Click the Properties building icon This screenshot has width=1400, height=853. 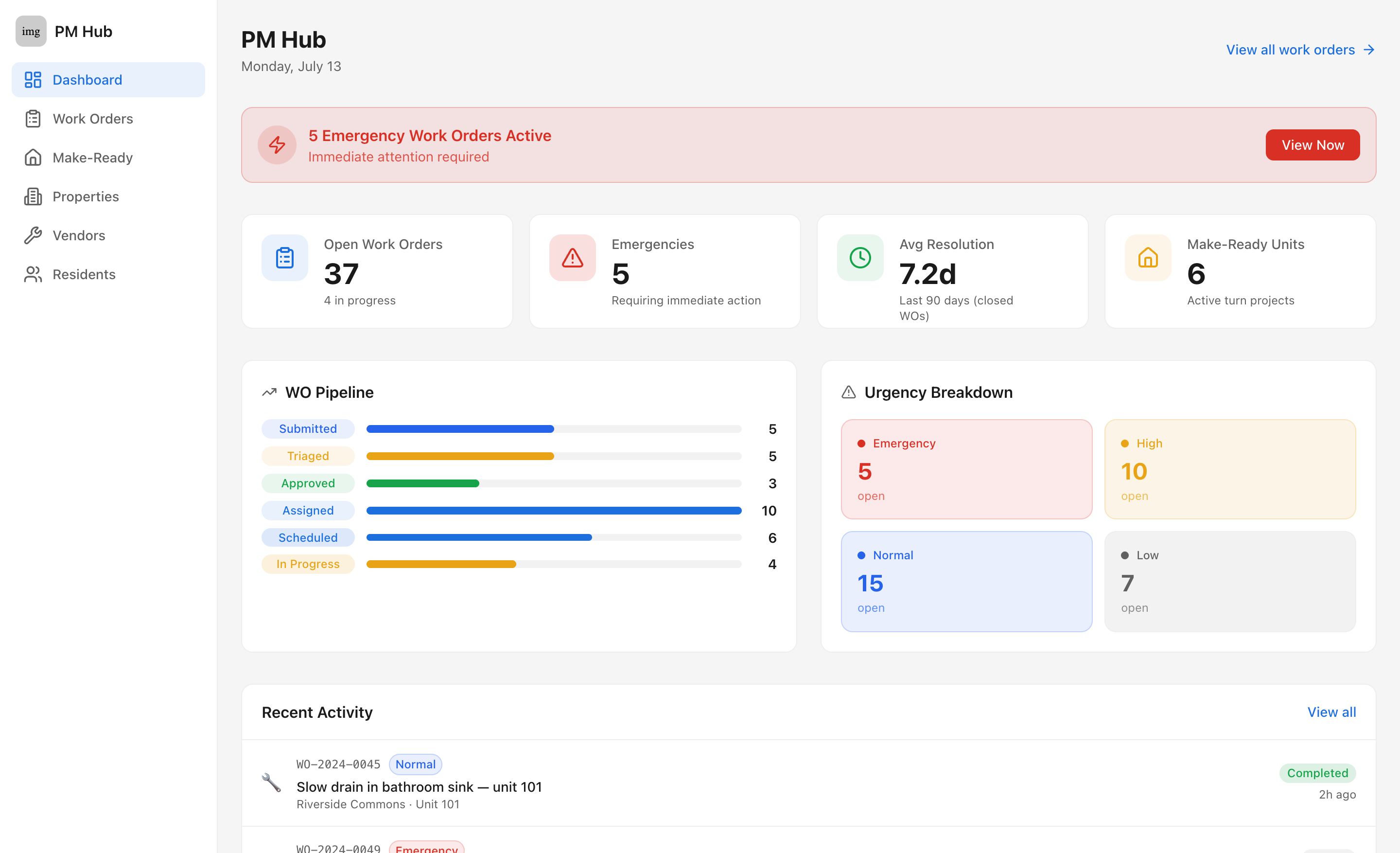pyautogui.click(x=33, y=196)
